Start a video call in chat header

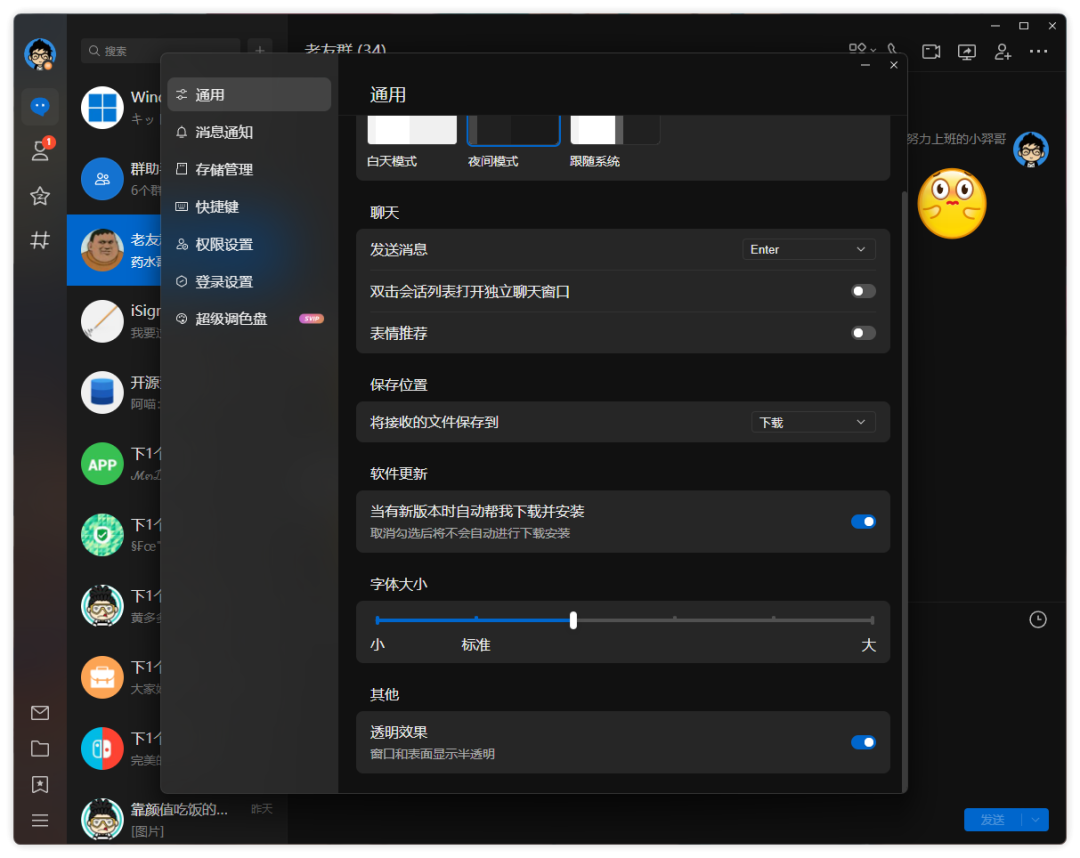[x=931, y=52]
